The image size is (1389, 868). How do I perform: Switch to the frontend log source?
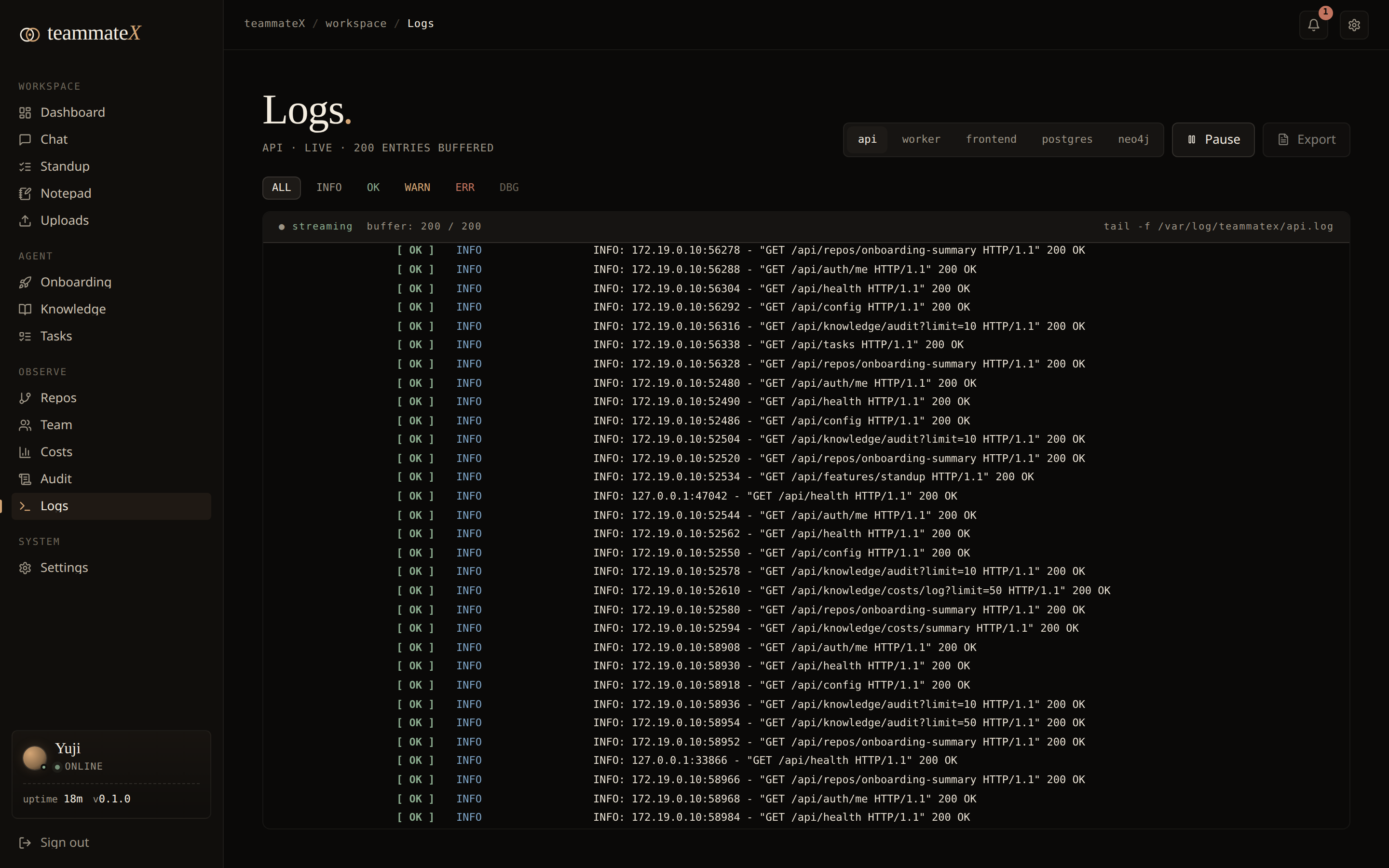[991, 139]
